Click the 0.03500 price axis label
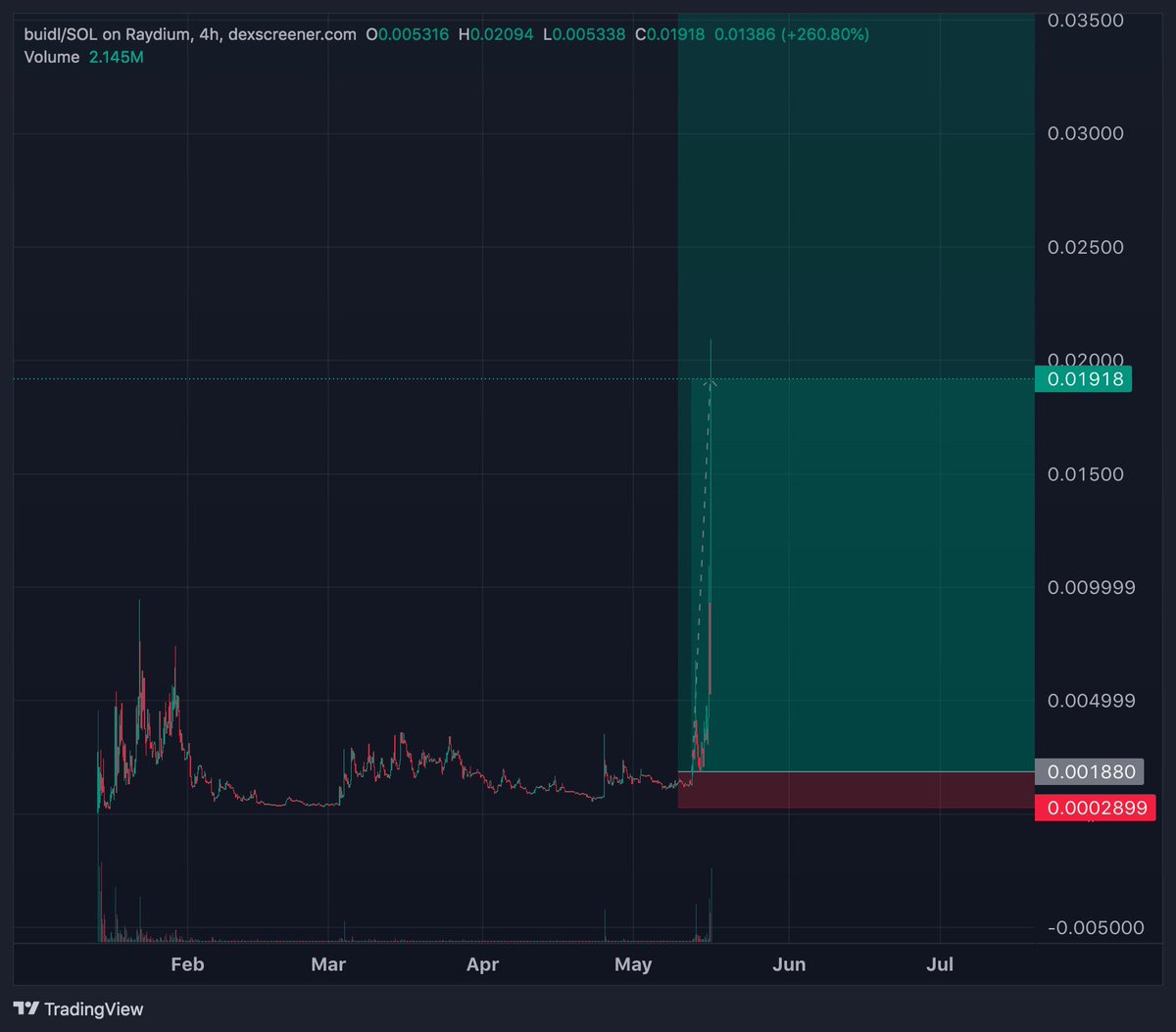1176x1032 pixels. [1084, 20]
